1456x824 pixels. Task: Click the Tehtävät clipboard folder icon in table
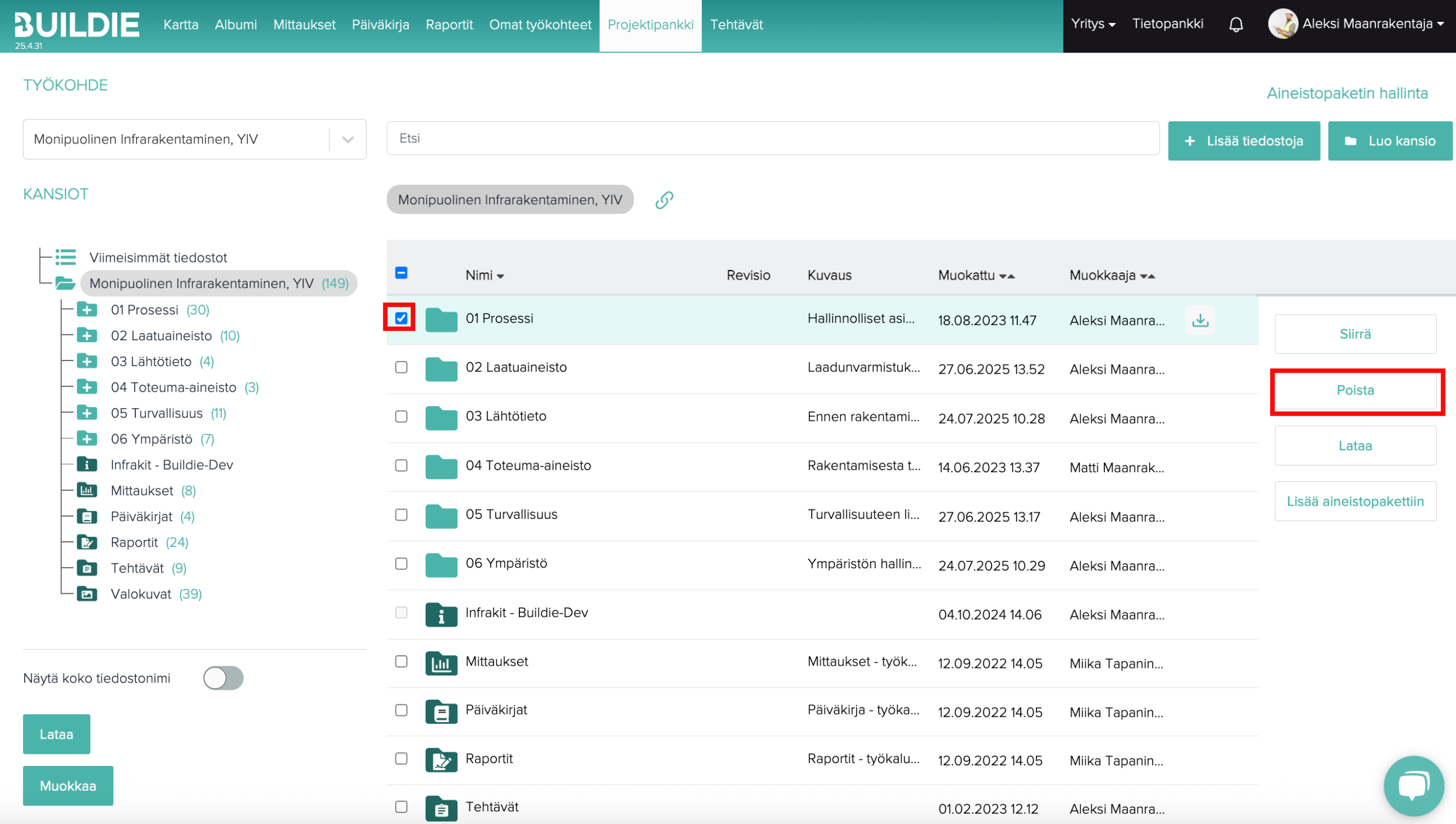click(x=441, y=809)
